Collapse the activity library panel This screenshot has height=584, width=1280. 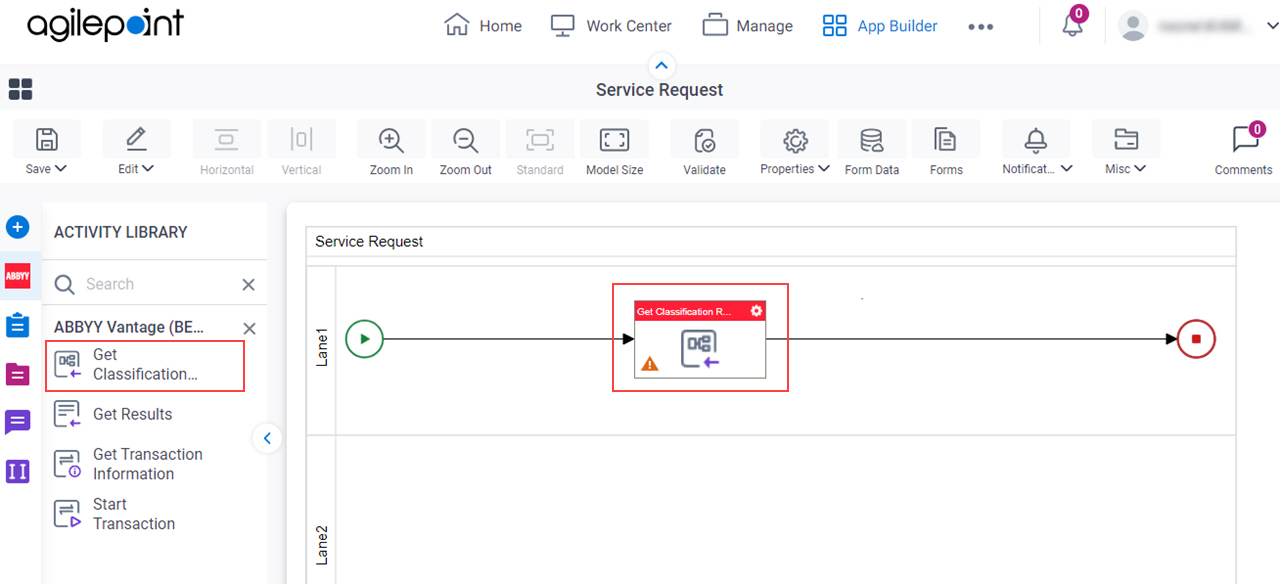pyautogui.click(x=267, y=438)
